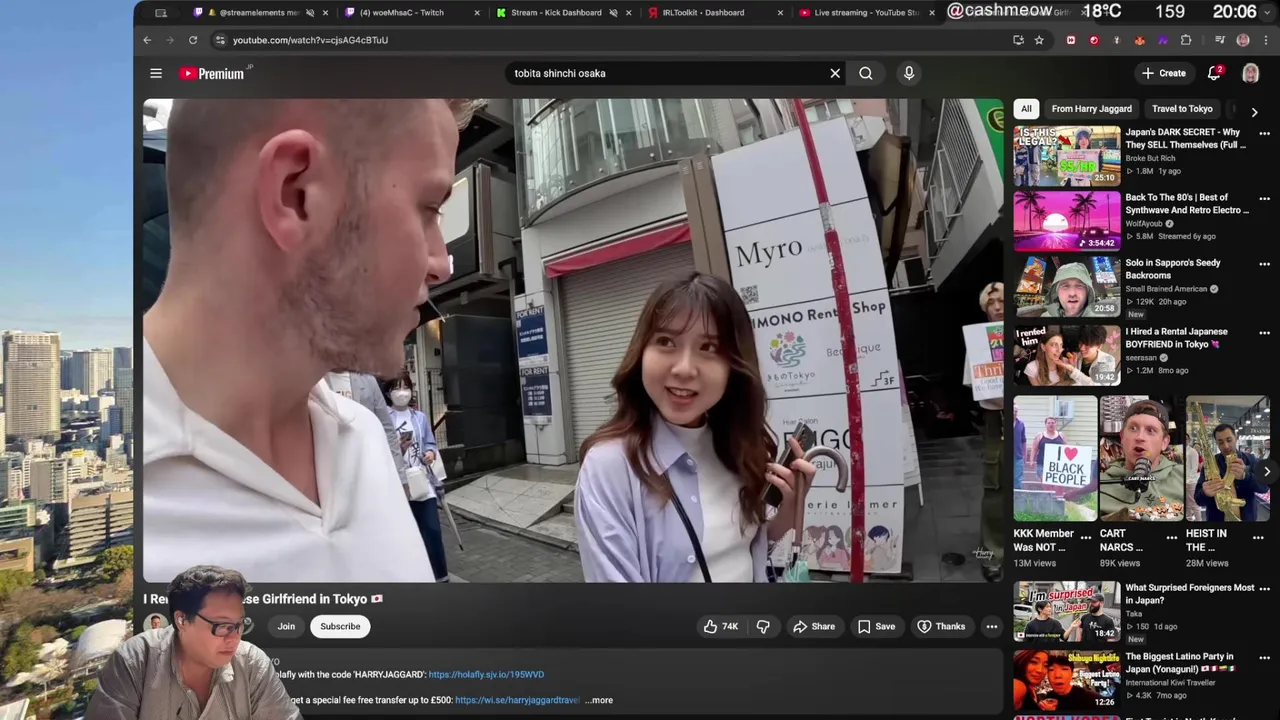Open options for 'Rental Japanese BOYFRIEND' video
This screenshot has width=1280, height=720.
1264,332
